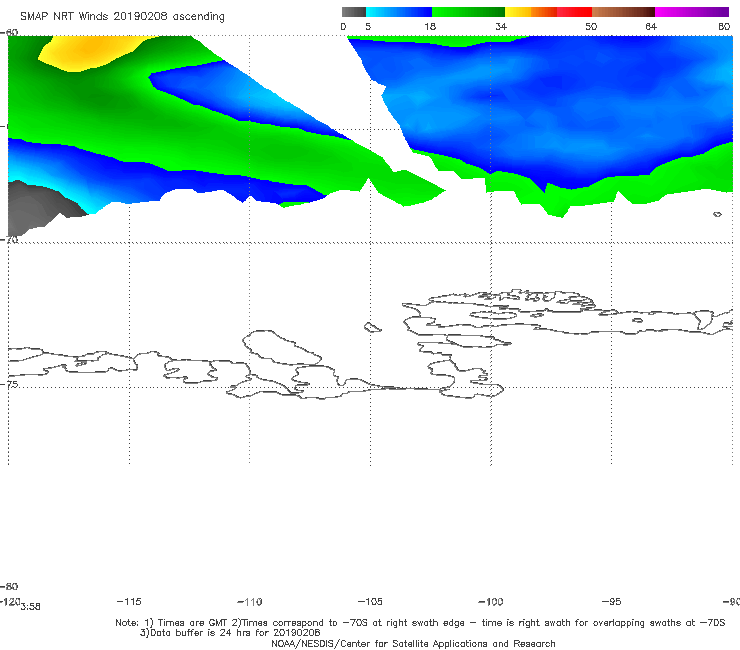The width and height of the screenshot is (740, 650).
Task: Click the longitude label '-105'
Action: tap(370, 601)
